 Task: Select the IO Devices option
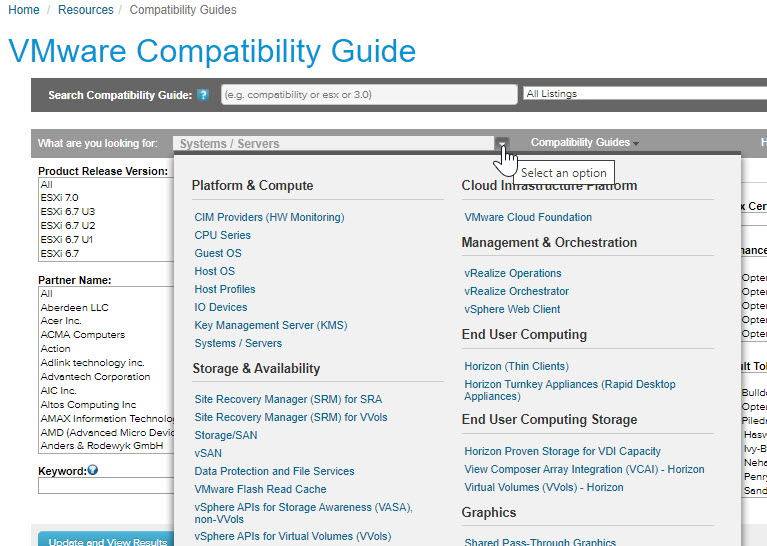221,307
